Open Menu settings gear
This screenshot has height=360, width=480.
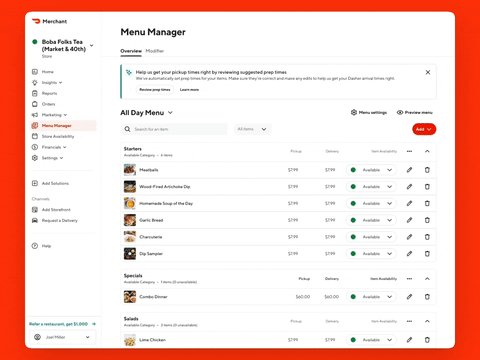pyautogui.click(x=369, y=113)
